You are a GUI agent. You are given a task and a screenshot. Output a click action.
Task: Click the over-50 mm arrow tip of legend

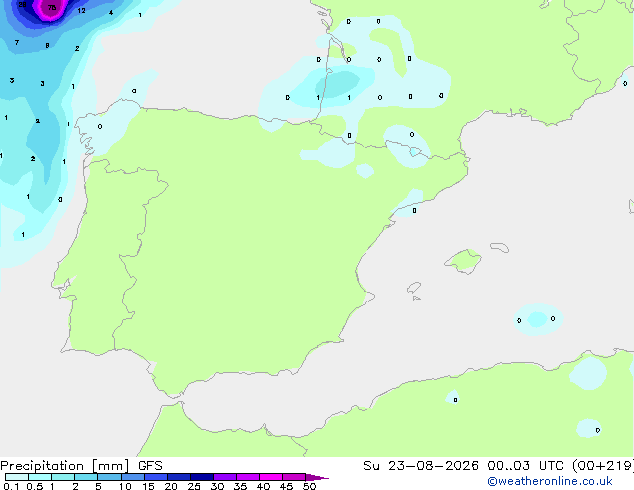pyautogui.click(x=317, y=477)
